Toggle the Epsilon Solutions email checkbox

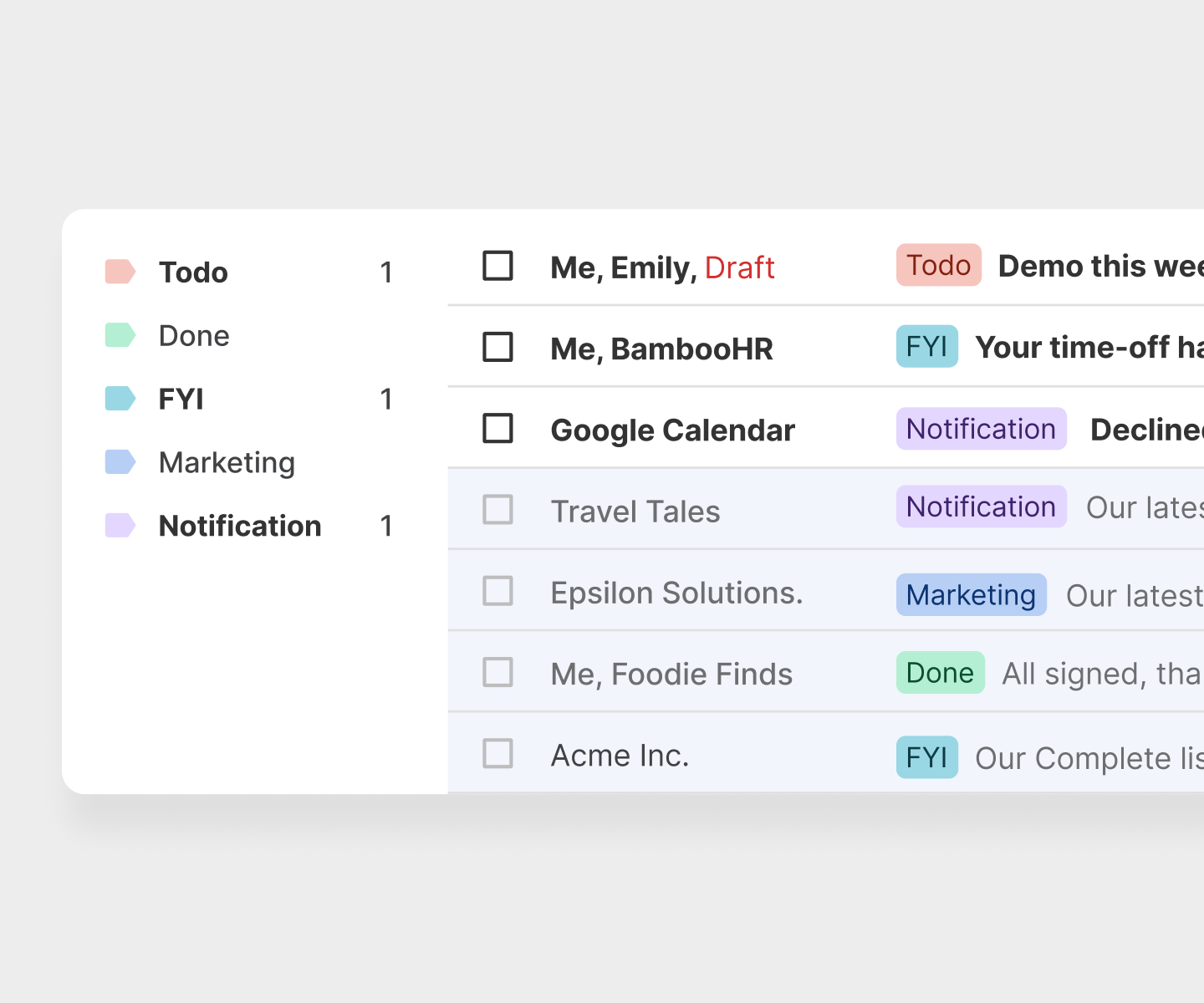[x=497, y=591]
